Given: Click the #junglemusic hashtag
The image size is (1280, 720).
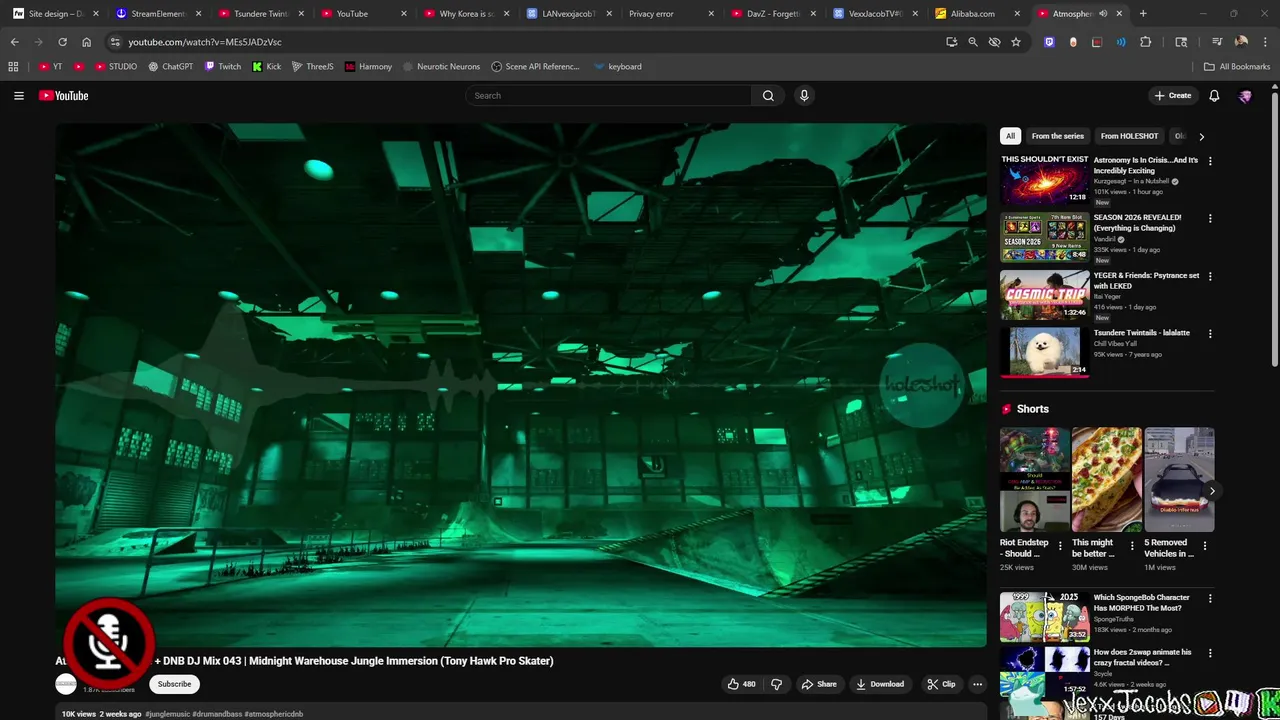Looking at the screenshot, I should [x=168, y=714].
